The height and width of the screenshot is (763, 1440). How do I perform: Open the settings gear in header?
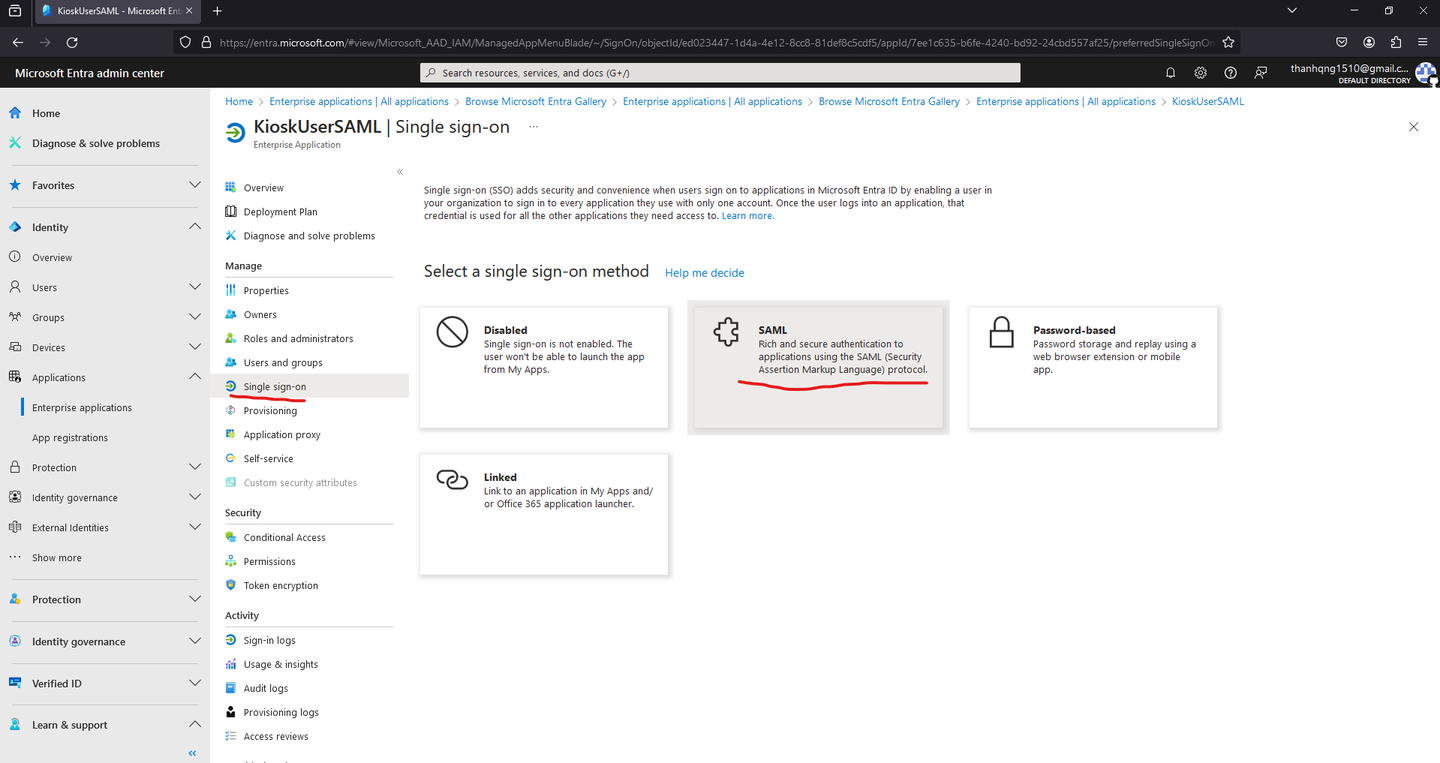(x=1200, y=73)
